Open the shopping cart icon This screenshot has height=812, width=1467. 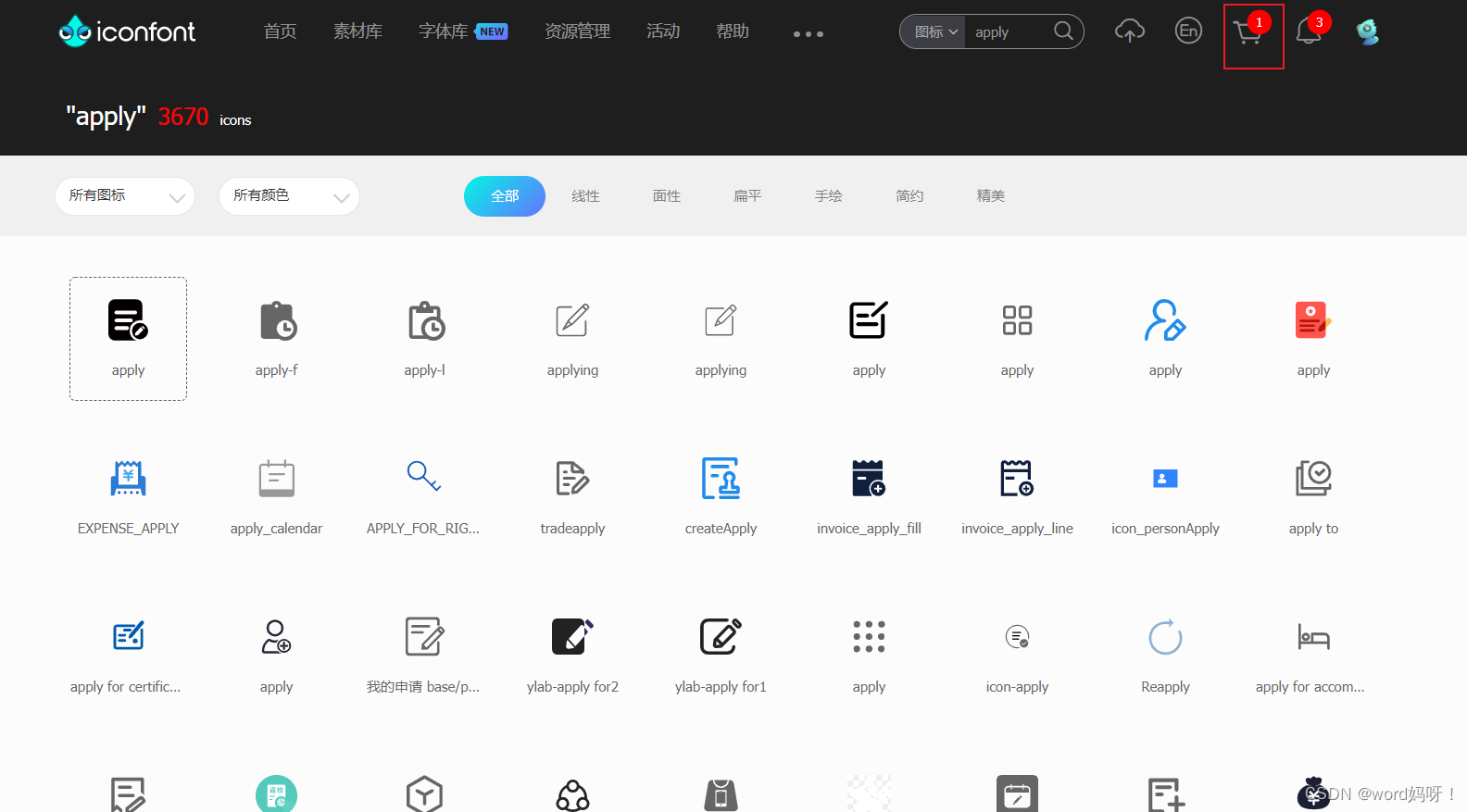pos(1248,34)
